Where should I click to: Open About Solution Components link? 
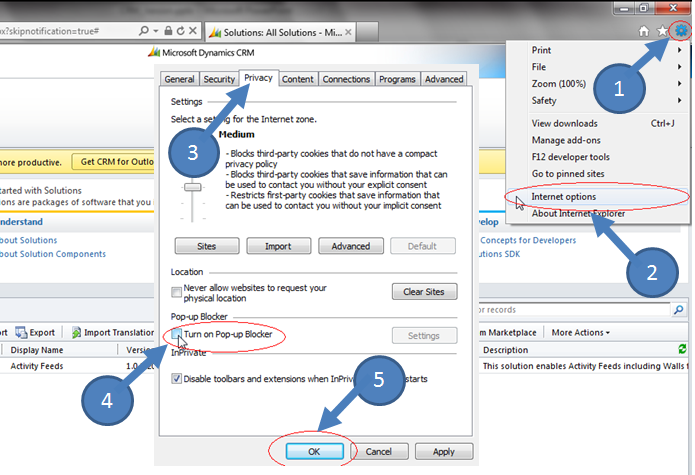[53, 254]
